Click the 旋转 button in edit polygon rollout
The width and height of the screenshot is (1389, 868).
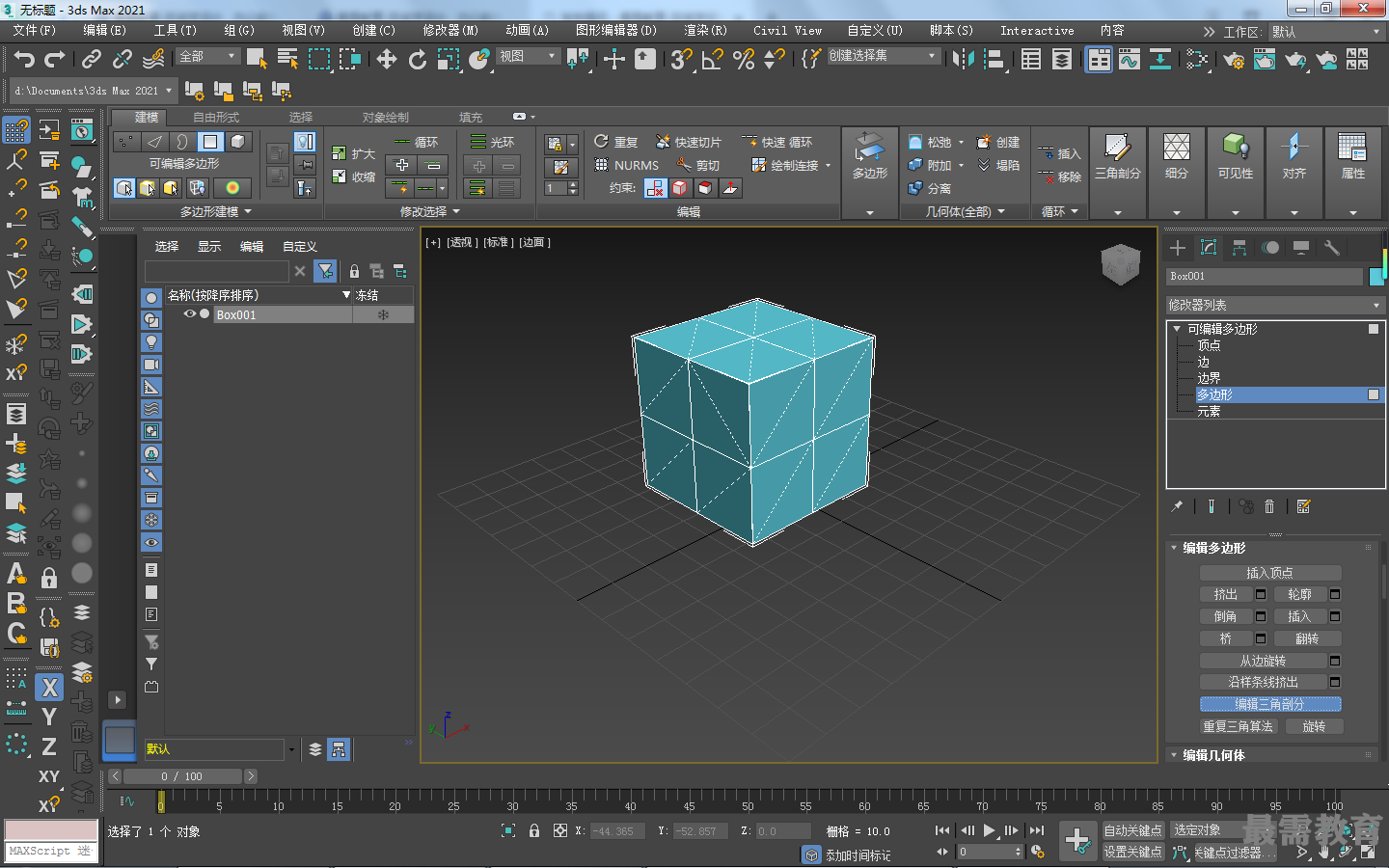(x=1314, y=726)
